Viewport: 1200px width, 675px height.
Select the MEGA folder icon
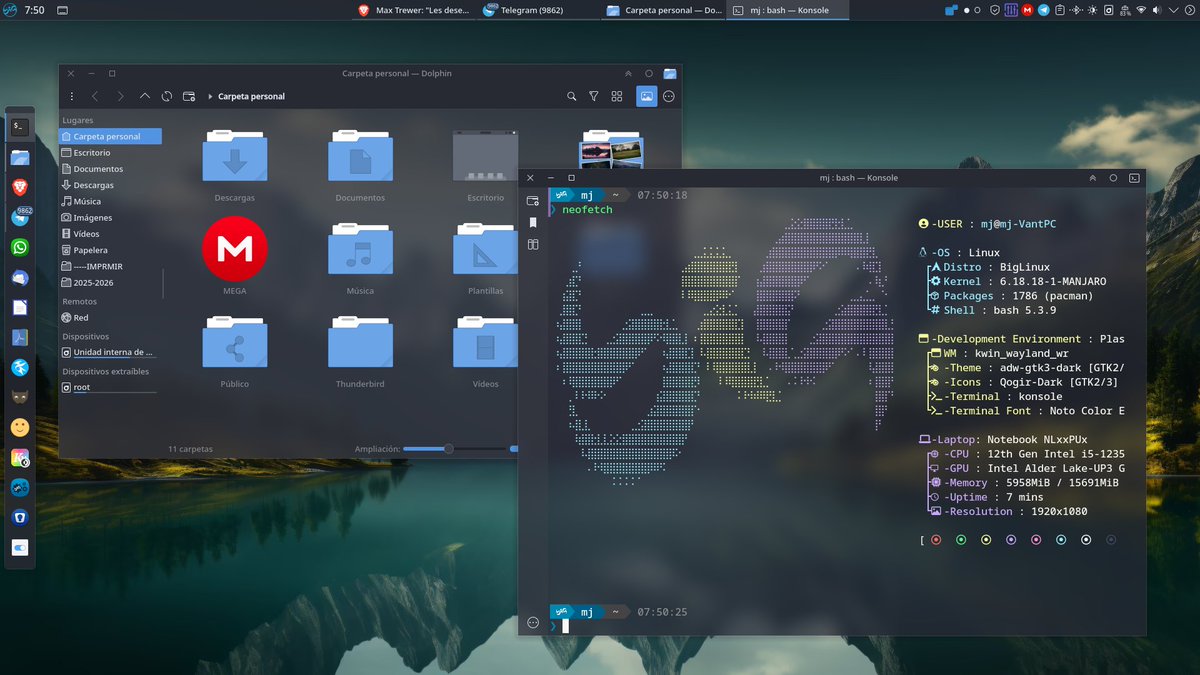(235, 248)
